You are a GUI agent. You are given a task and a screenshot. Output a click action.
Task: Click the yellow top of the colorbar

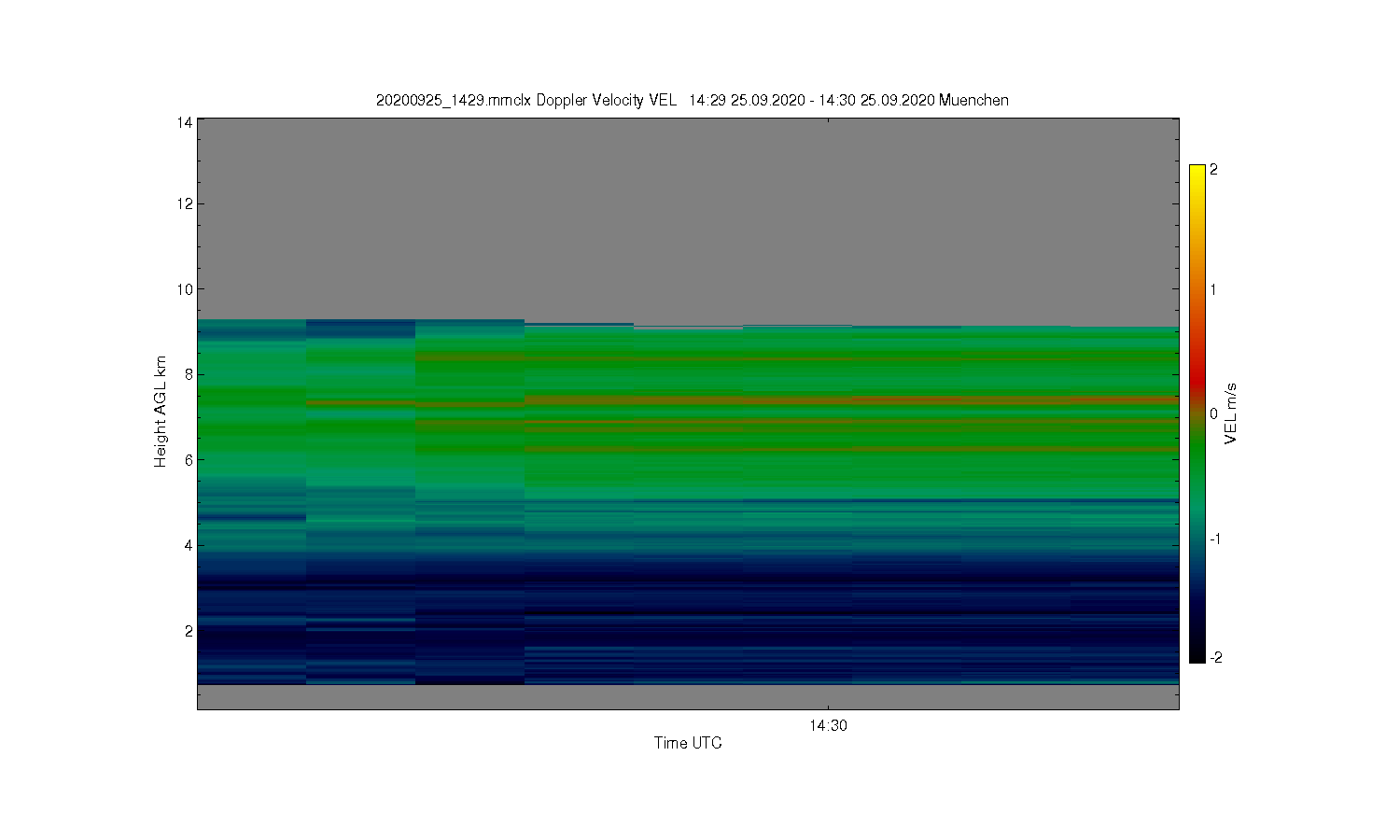(1197, 174)
